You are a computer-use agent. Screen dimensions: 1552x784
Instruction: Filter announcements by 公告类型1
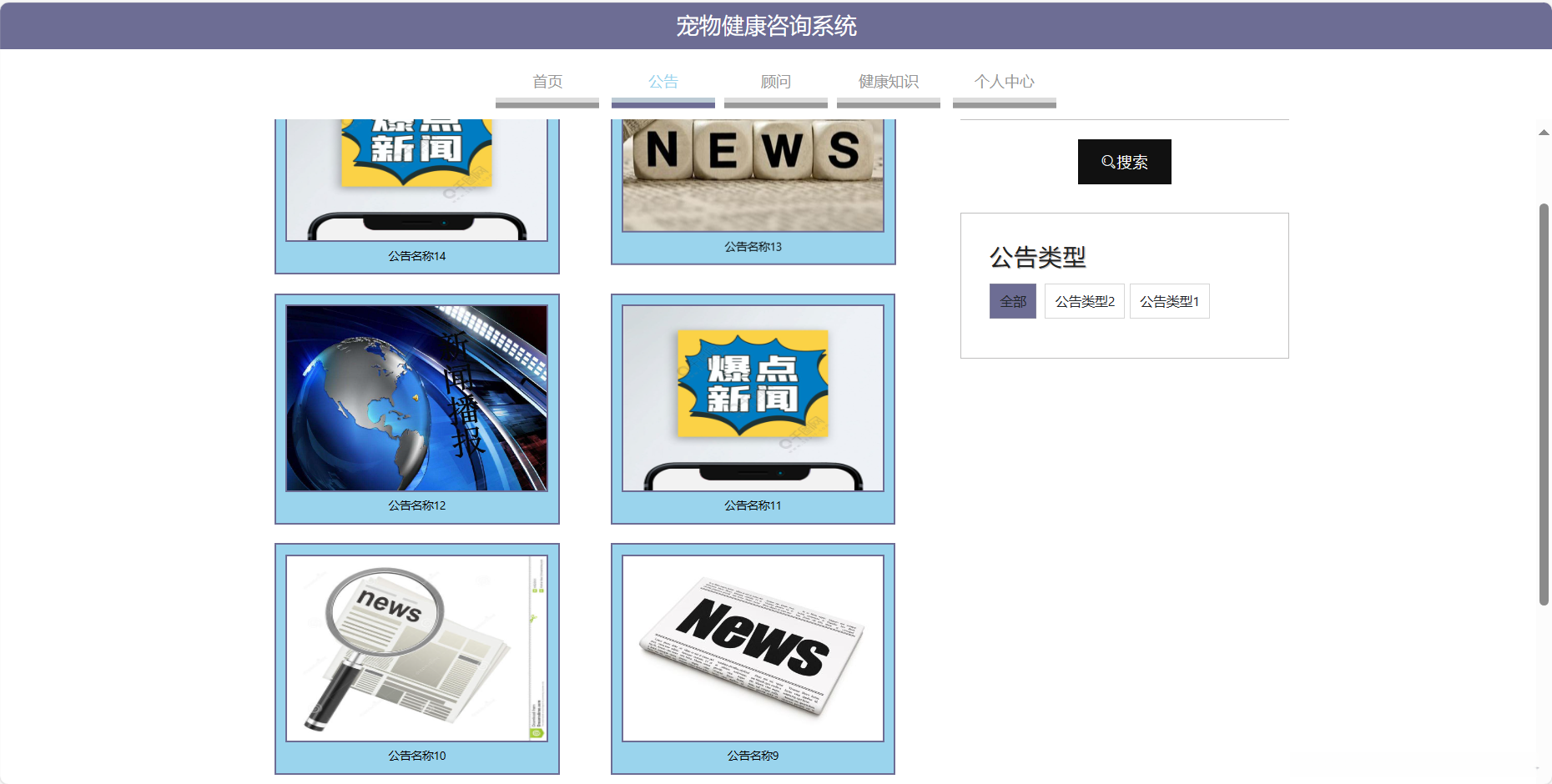pos(1169,300)
